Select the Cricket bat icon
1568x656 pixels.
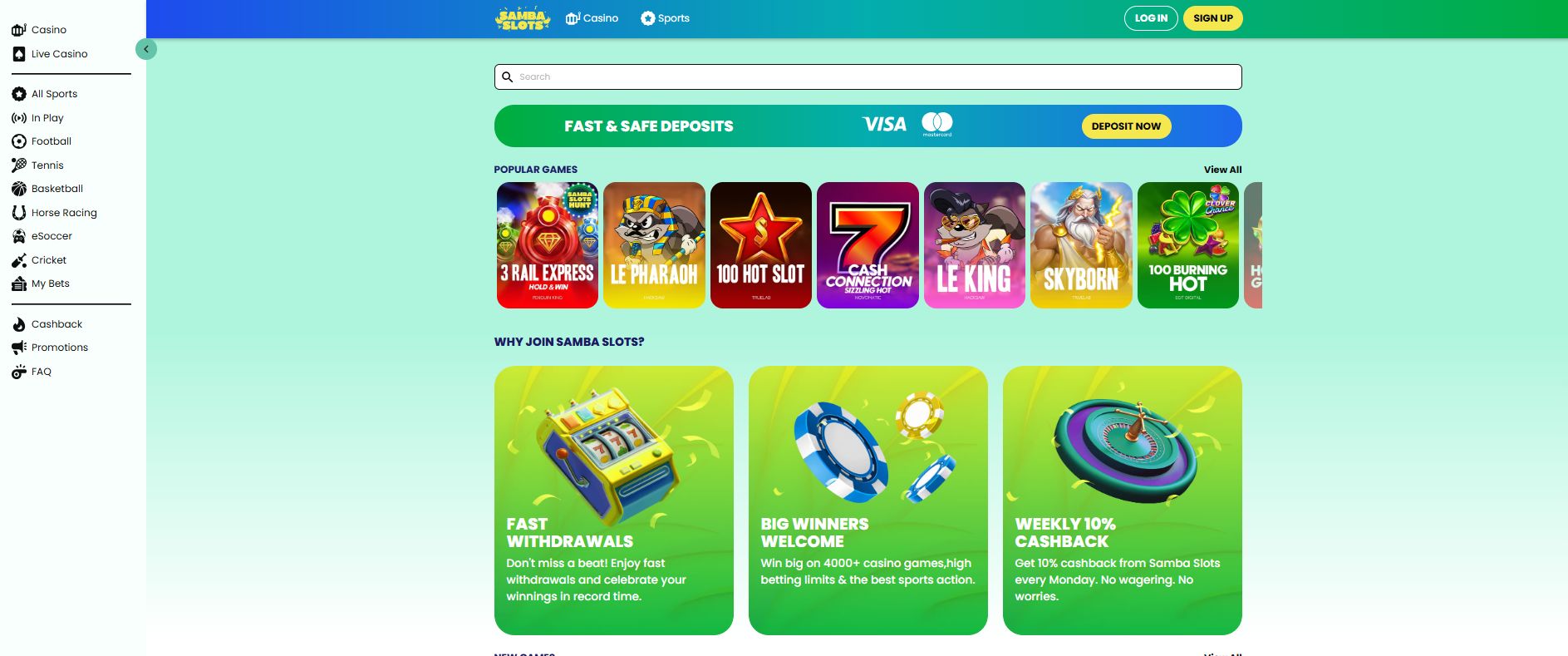coord(19,260)
